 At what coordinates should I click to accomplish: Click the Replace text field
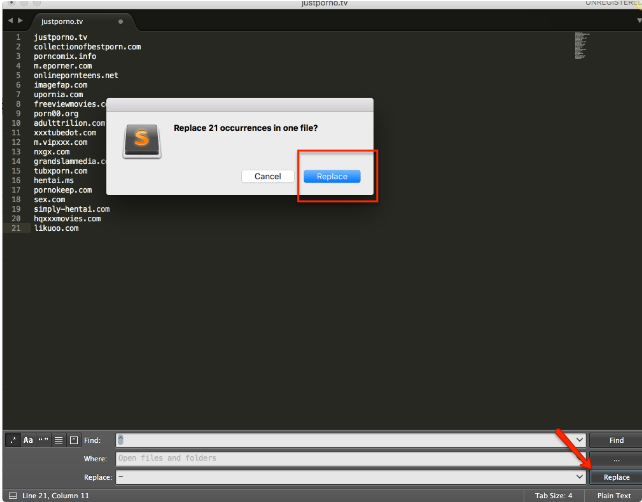tap(345, 477)
